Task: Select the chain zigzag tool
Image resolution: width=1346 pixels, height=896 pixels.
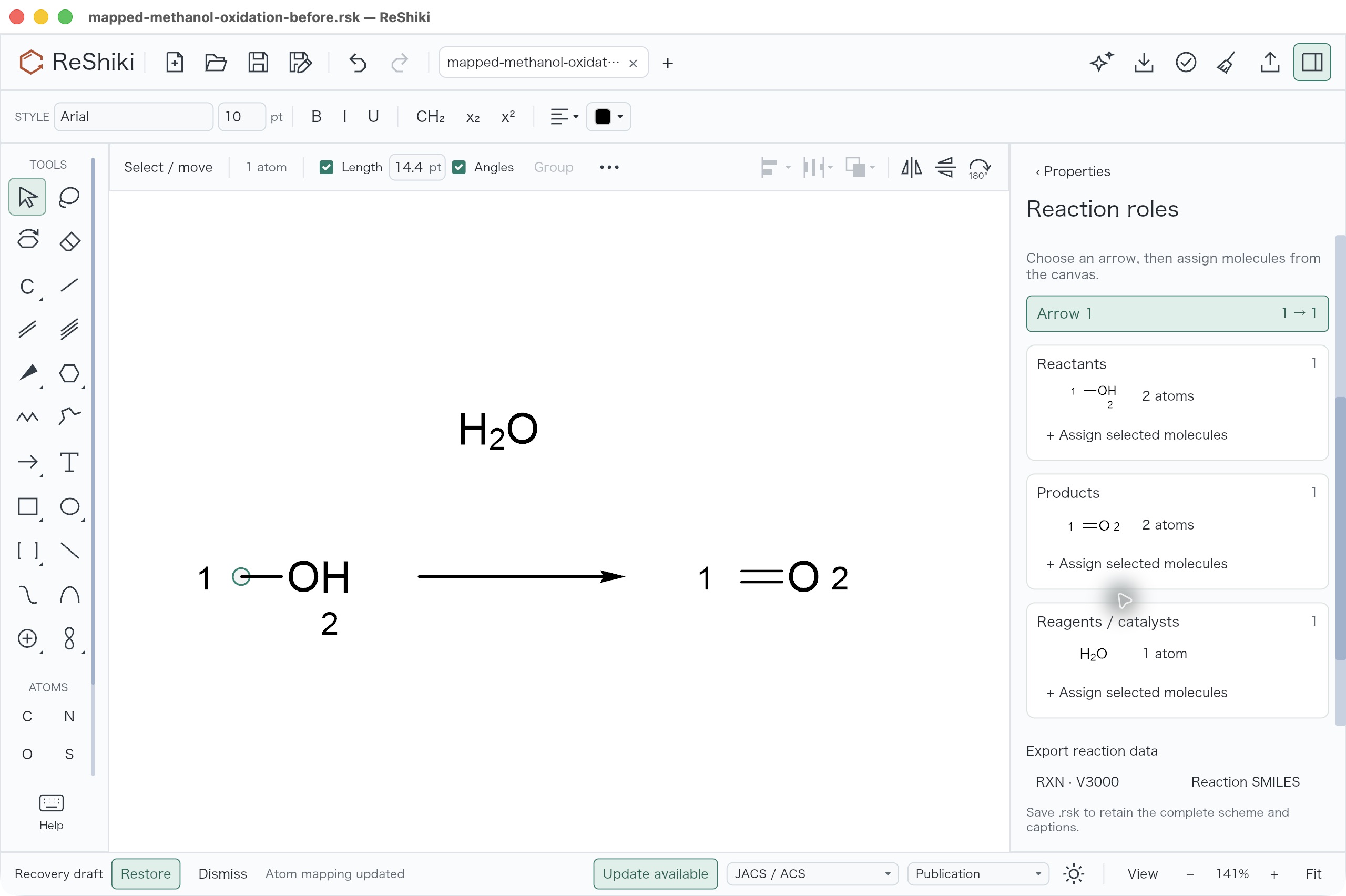Action: point(27,417)
